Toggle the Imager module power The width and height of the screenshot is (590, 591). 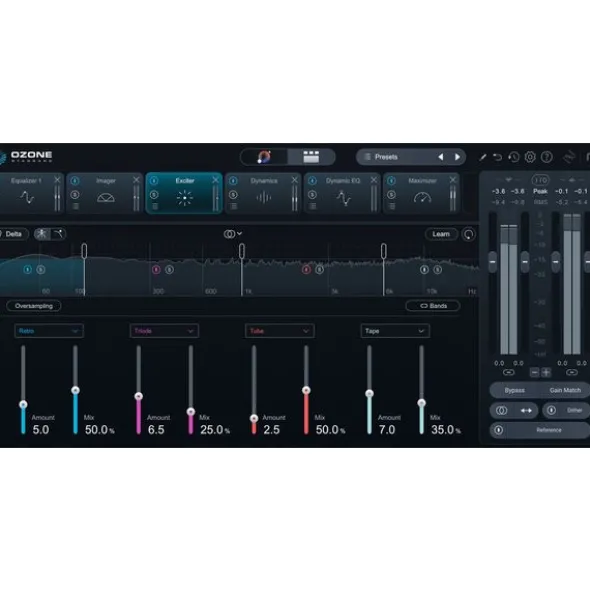[x=75, y=181]
